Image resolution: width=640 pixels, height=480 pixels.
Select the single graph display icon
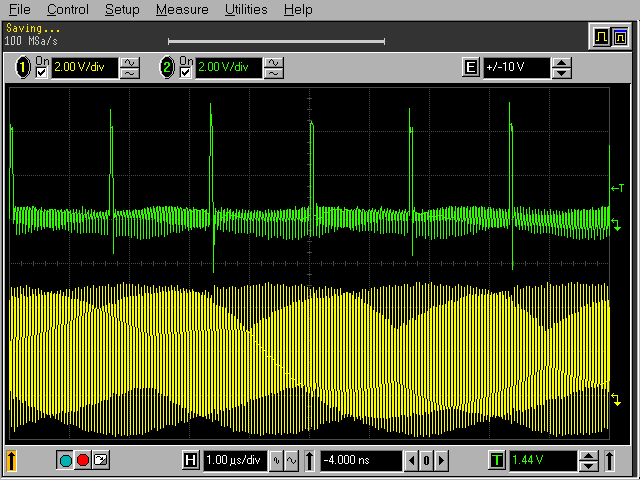pyautogui.click(x=601, y=37)
